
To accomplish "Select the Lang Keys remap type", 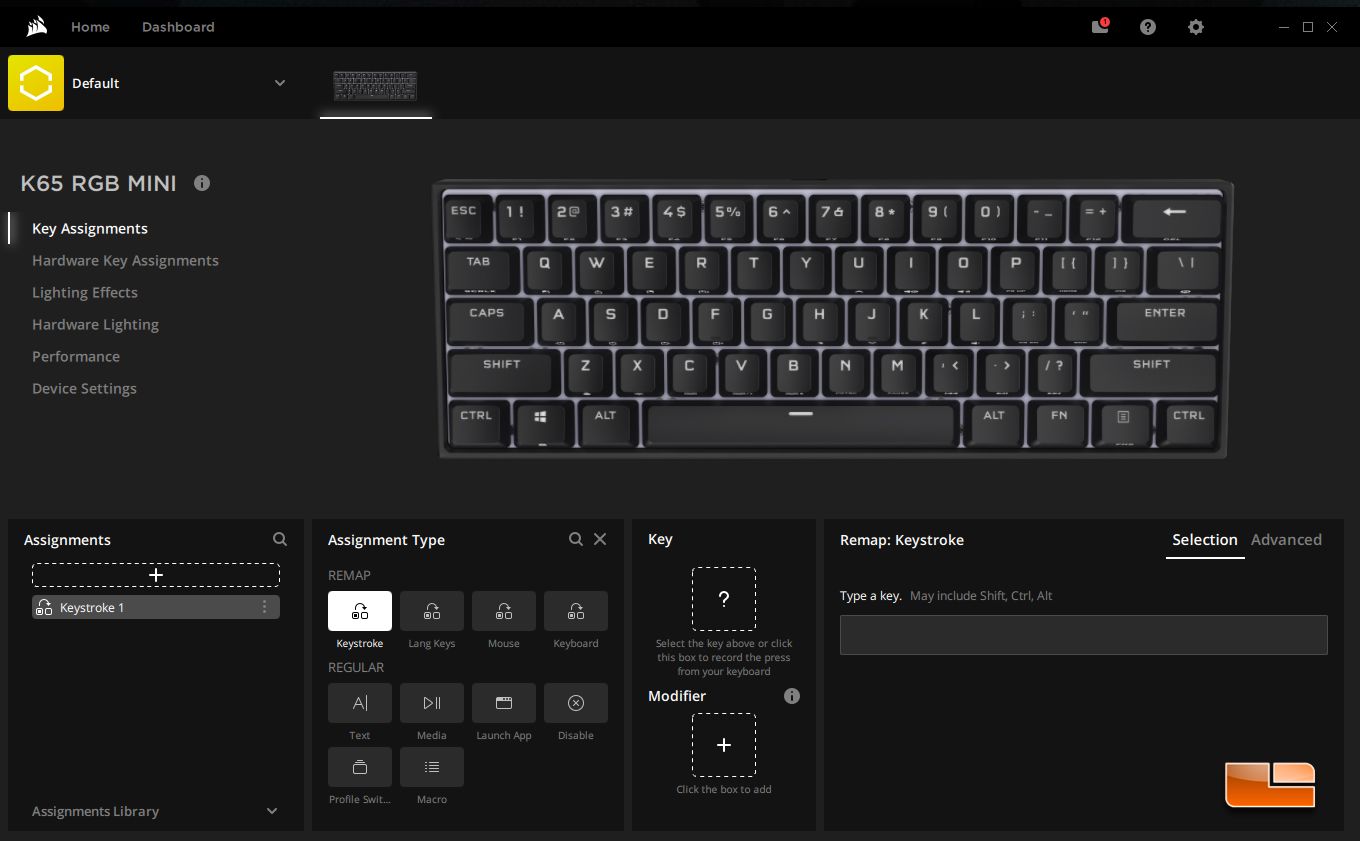I will click(432, 611).
